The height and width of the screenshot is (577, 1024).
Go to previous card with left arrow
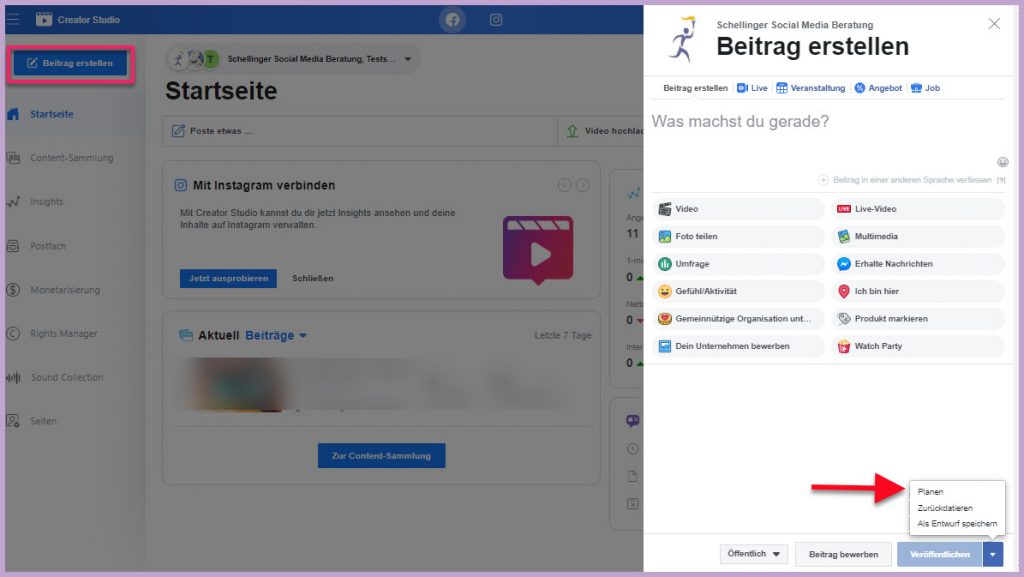564,185
